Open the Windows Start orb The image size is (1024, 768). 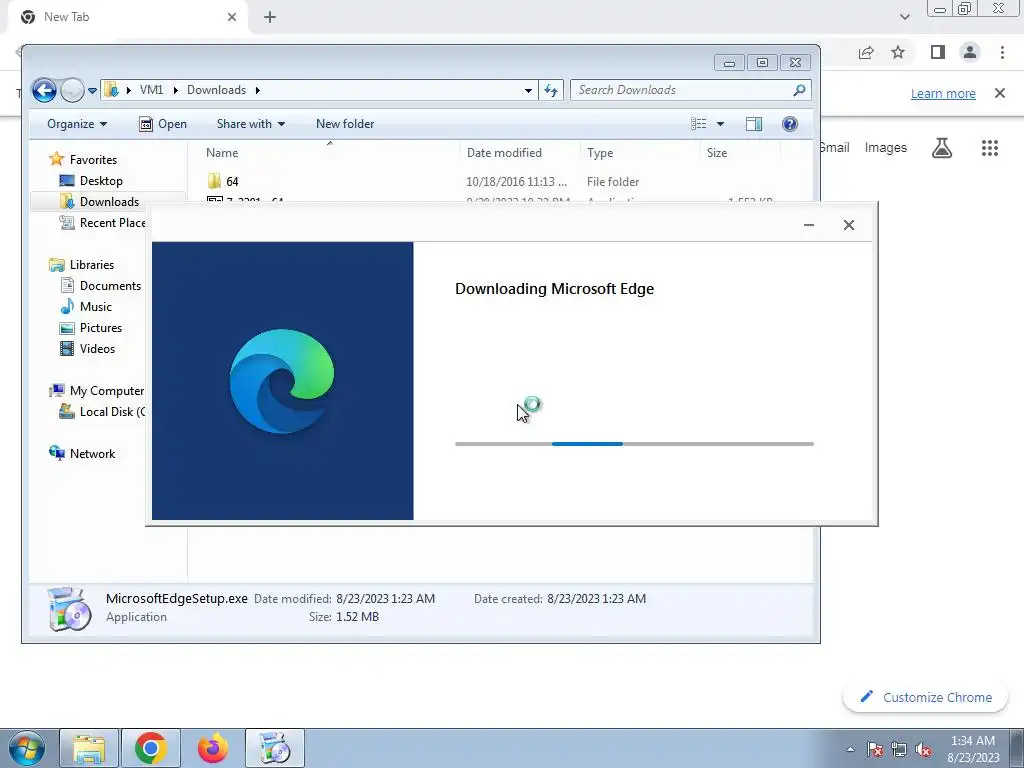(27, 748)
